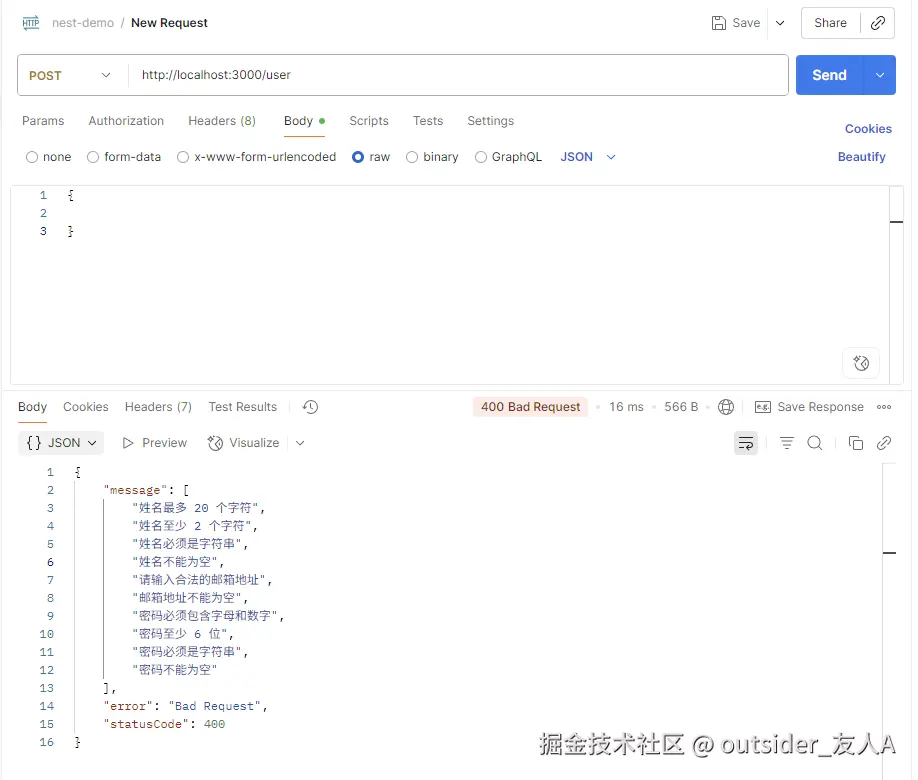
Task: Click the request URL input field
Action: 458,75
